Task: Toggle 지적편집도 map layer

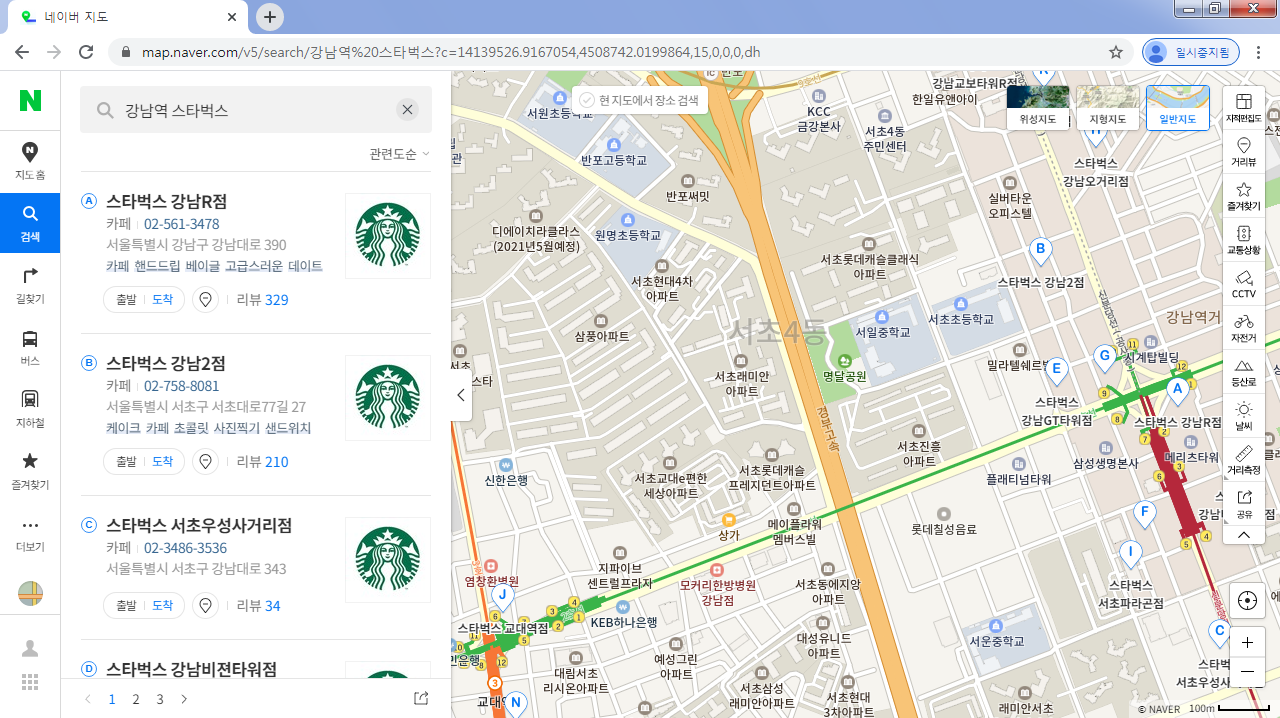Action: (1244, 108)
